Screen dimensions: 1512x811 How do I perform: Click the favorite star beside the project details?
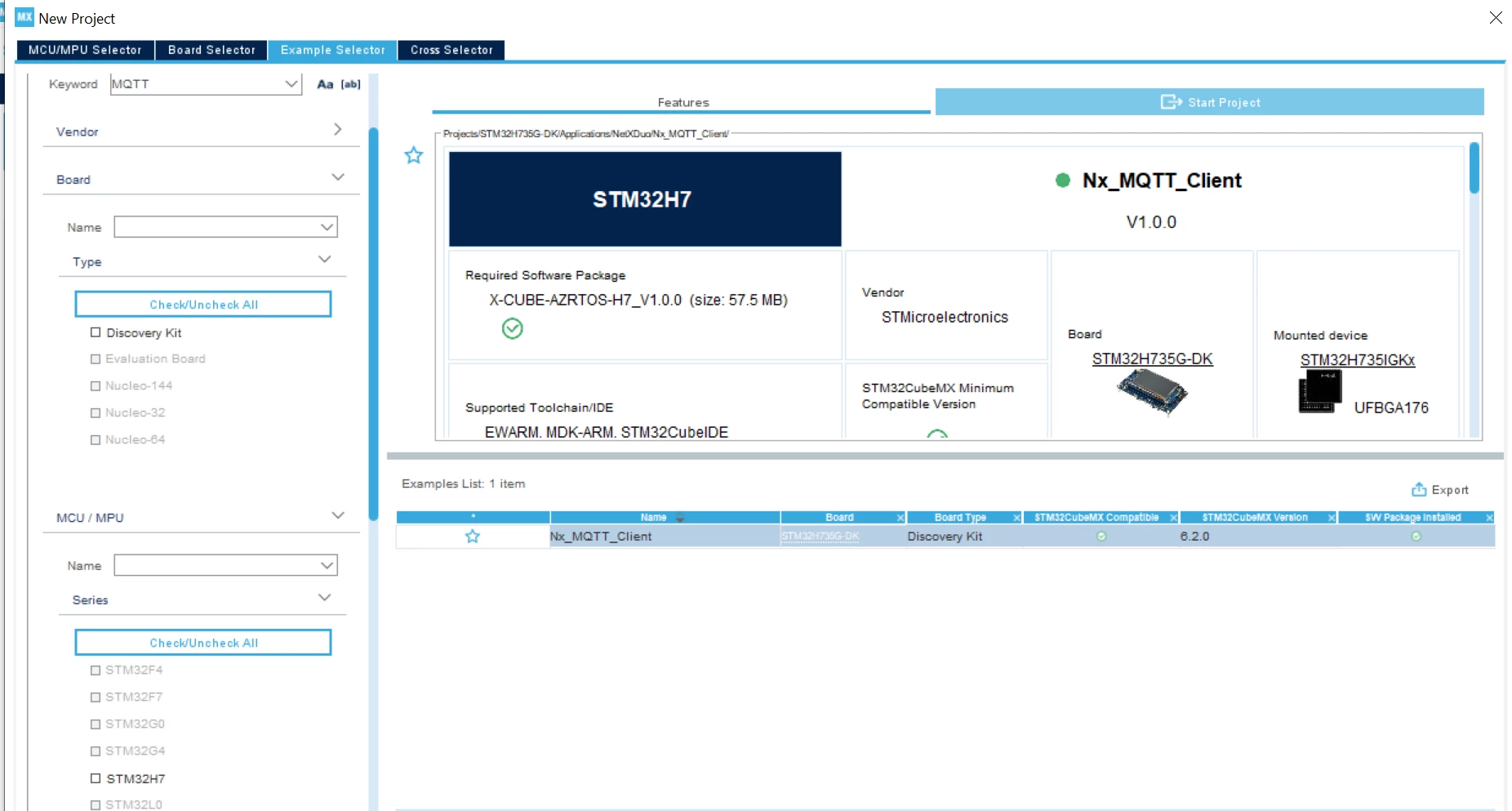[x=414, y=155]
